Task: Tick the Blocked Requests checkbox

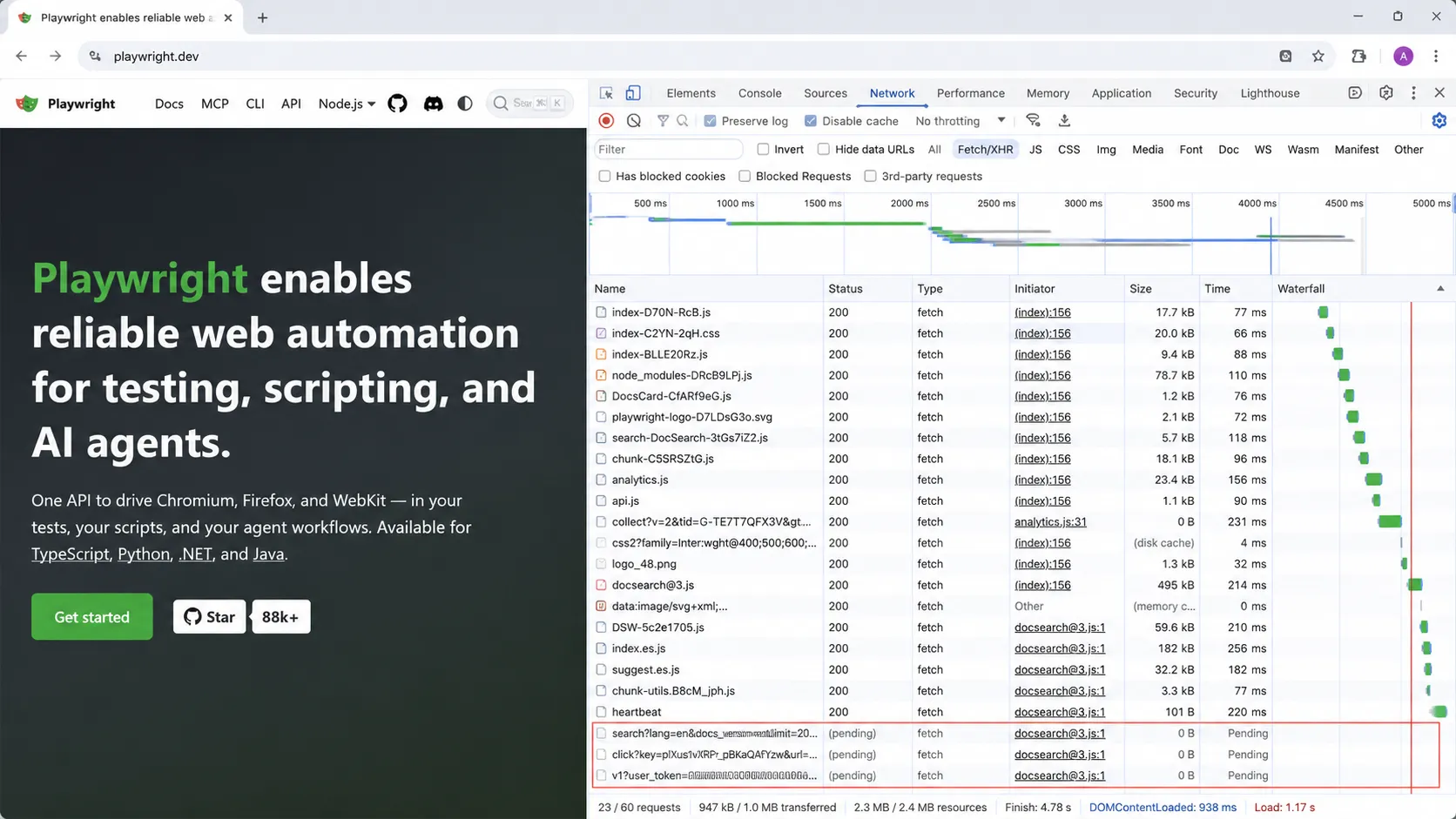Action: point(745,177)
